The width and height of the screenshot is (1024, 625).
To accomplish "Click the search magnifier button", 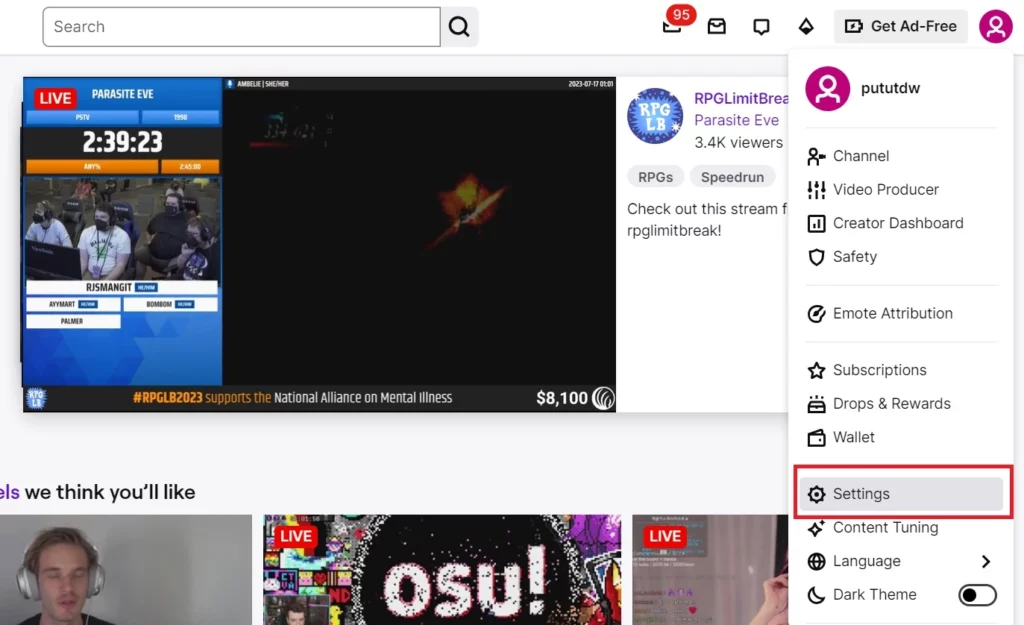I will point(459,27).
